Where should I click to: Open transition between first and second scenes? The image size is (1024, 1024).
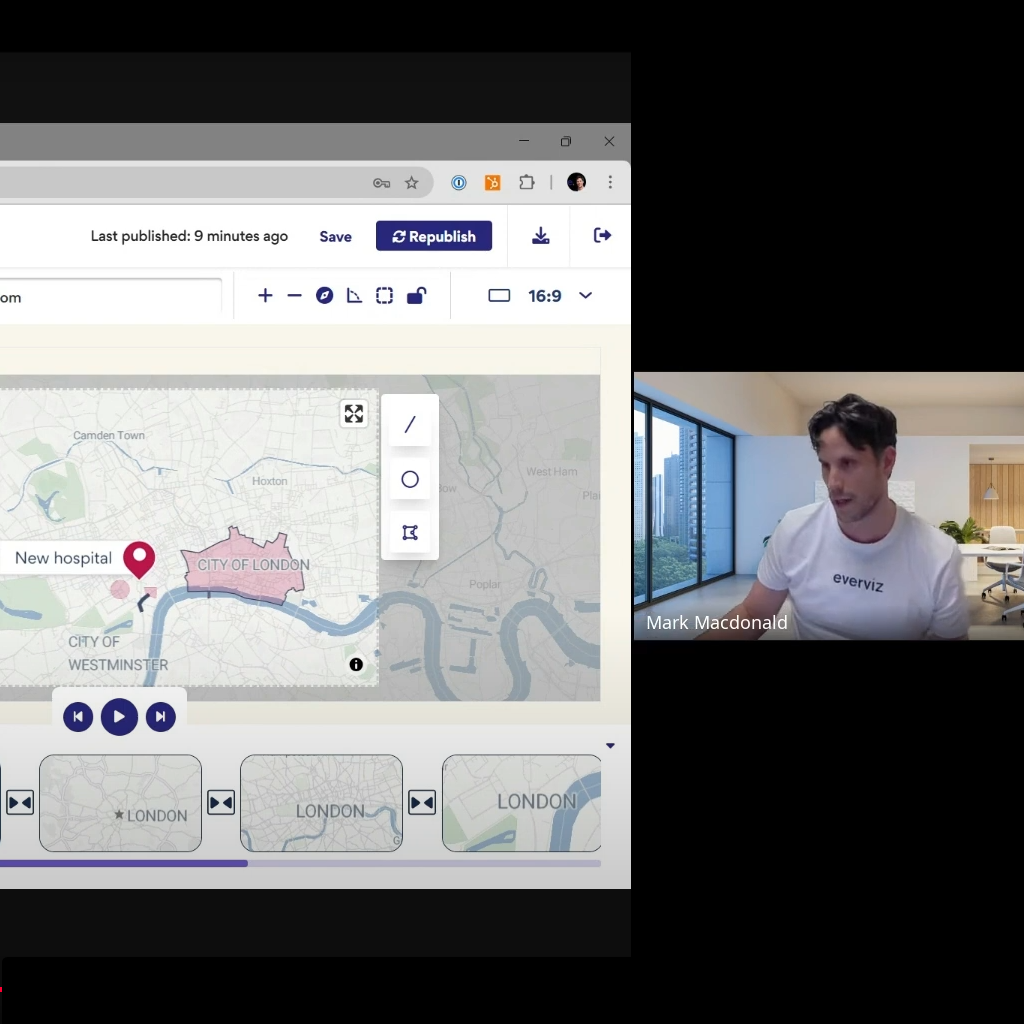pos(221,803)
